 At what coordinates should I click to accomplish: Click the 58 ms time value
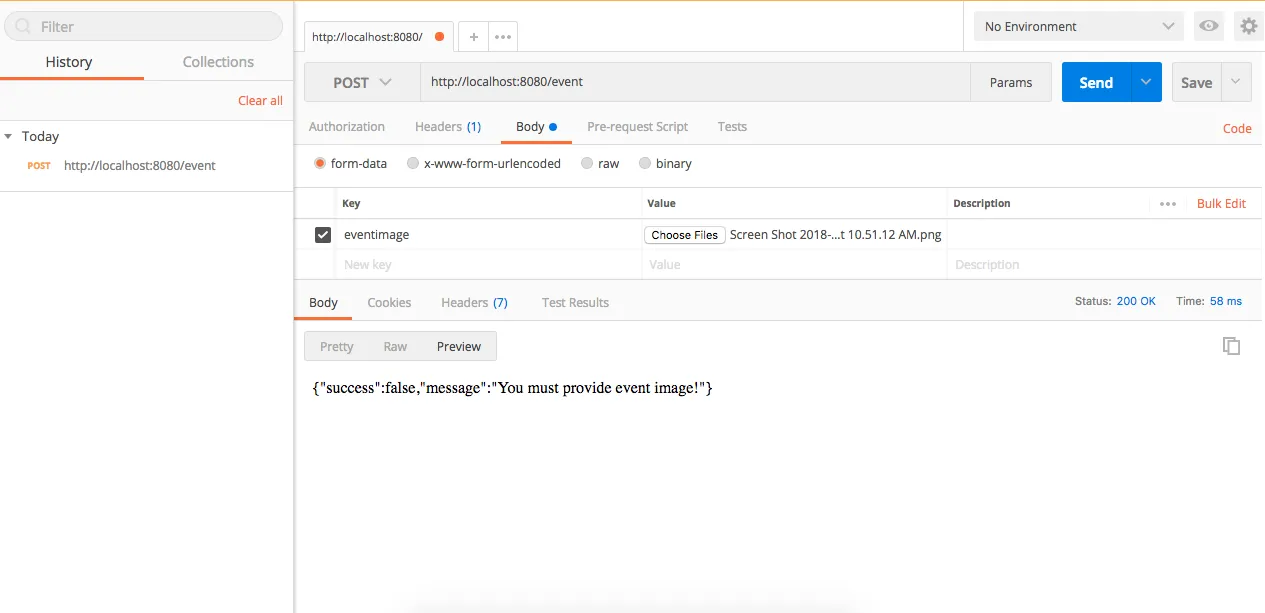click(1225, 301)
